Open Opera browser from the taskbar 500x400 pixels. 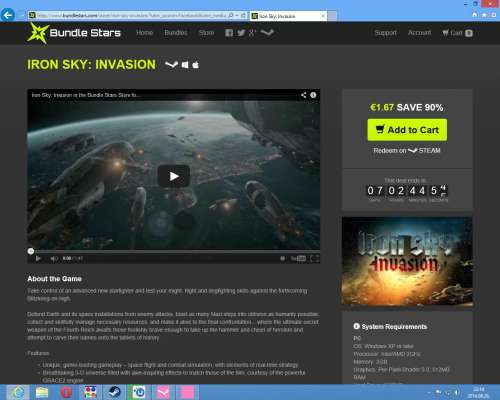tap(66, 392)
